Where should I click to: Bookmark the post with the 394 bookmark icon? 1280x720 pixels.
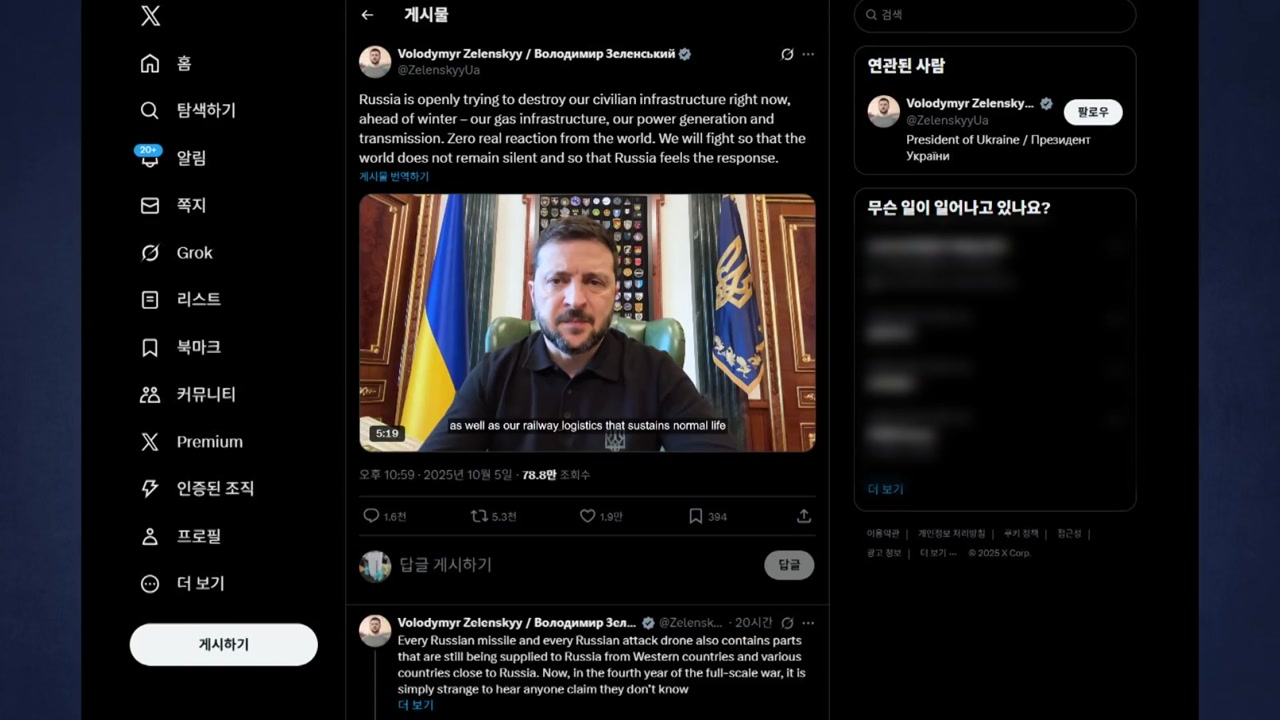pos(707,516)
